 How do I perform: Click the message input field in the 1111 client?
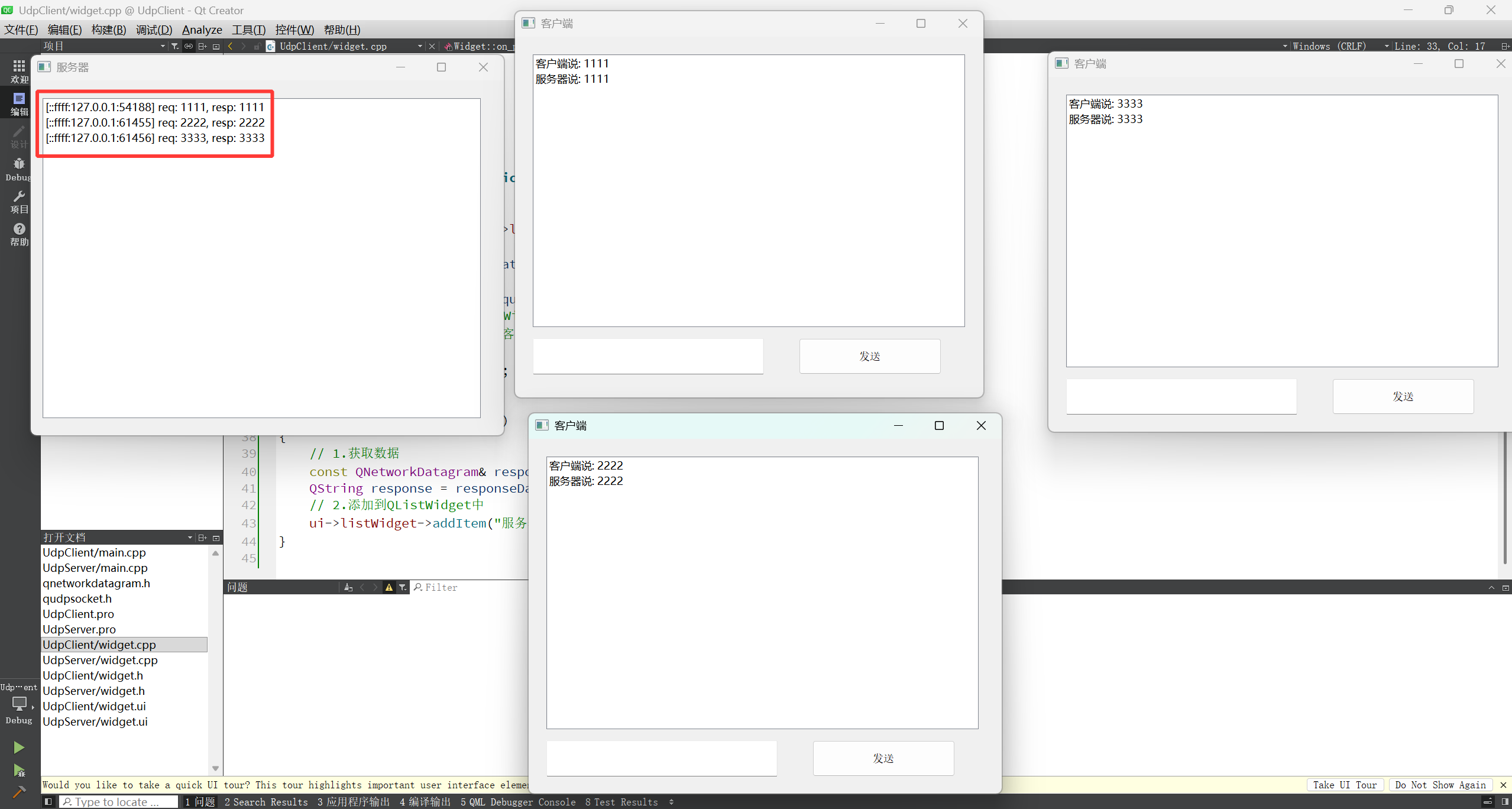point(647,356)
